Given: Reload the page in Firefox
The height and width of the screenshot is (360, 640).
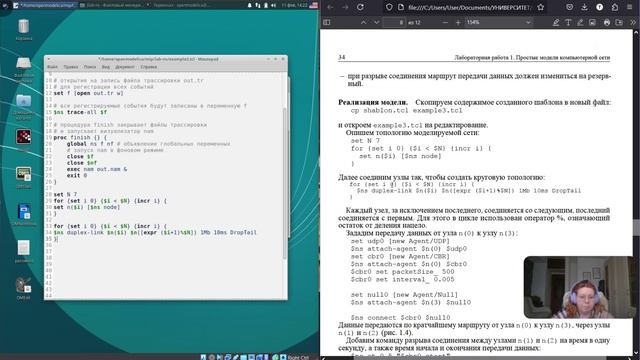Looking at the screenshot, I should tap(360, 7).
